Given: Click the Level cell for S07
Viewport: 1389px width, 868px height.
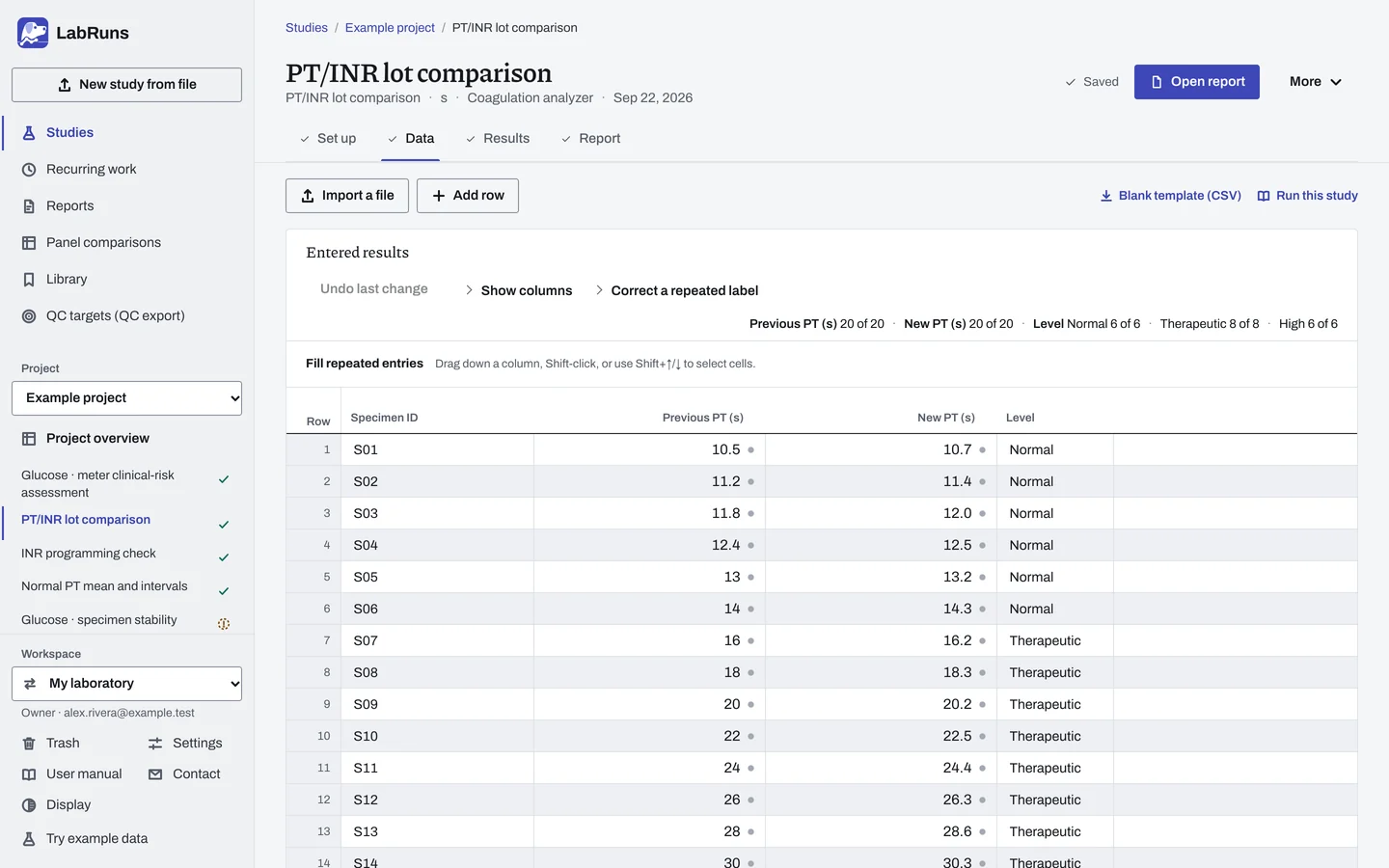Looking at the screenshot, I should (x=1055, y=641).
